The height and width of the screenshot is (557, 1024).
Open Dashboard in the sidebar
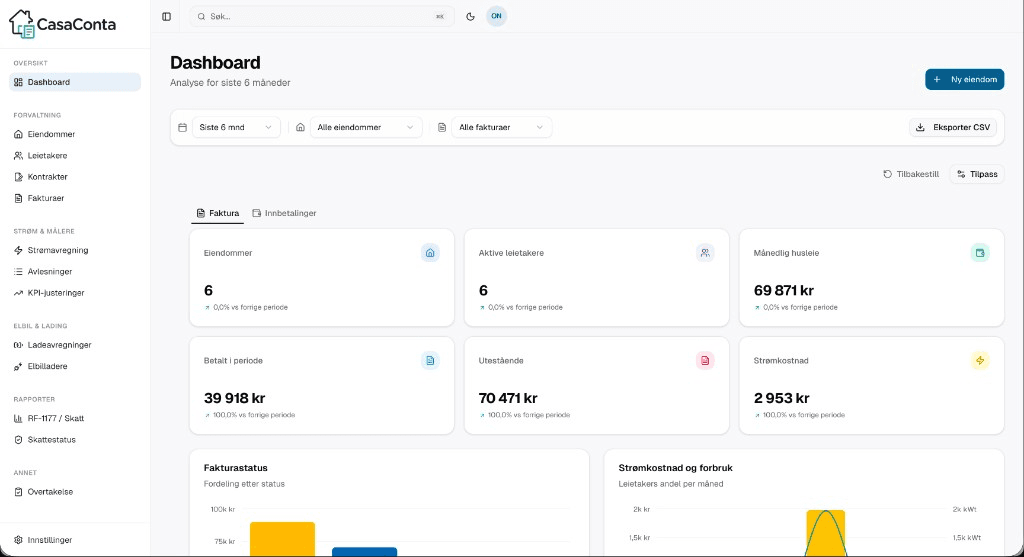coord(75,82)
